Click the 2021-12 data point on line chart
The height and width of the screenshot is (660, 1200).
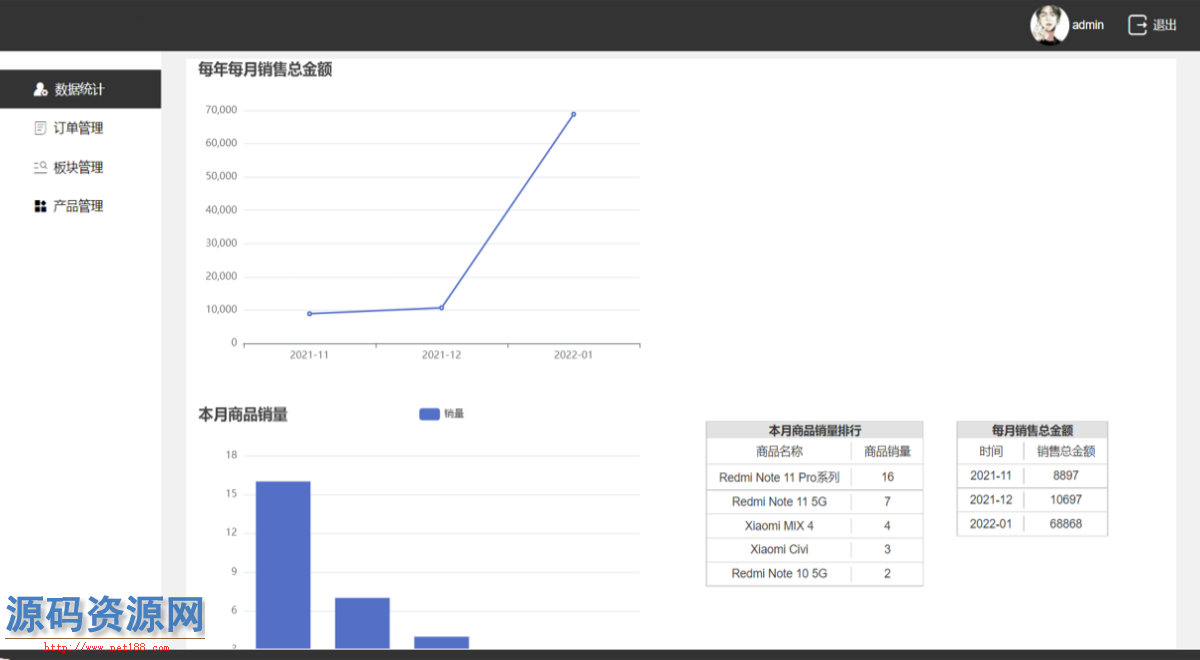coord(441,308)
